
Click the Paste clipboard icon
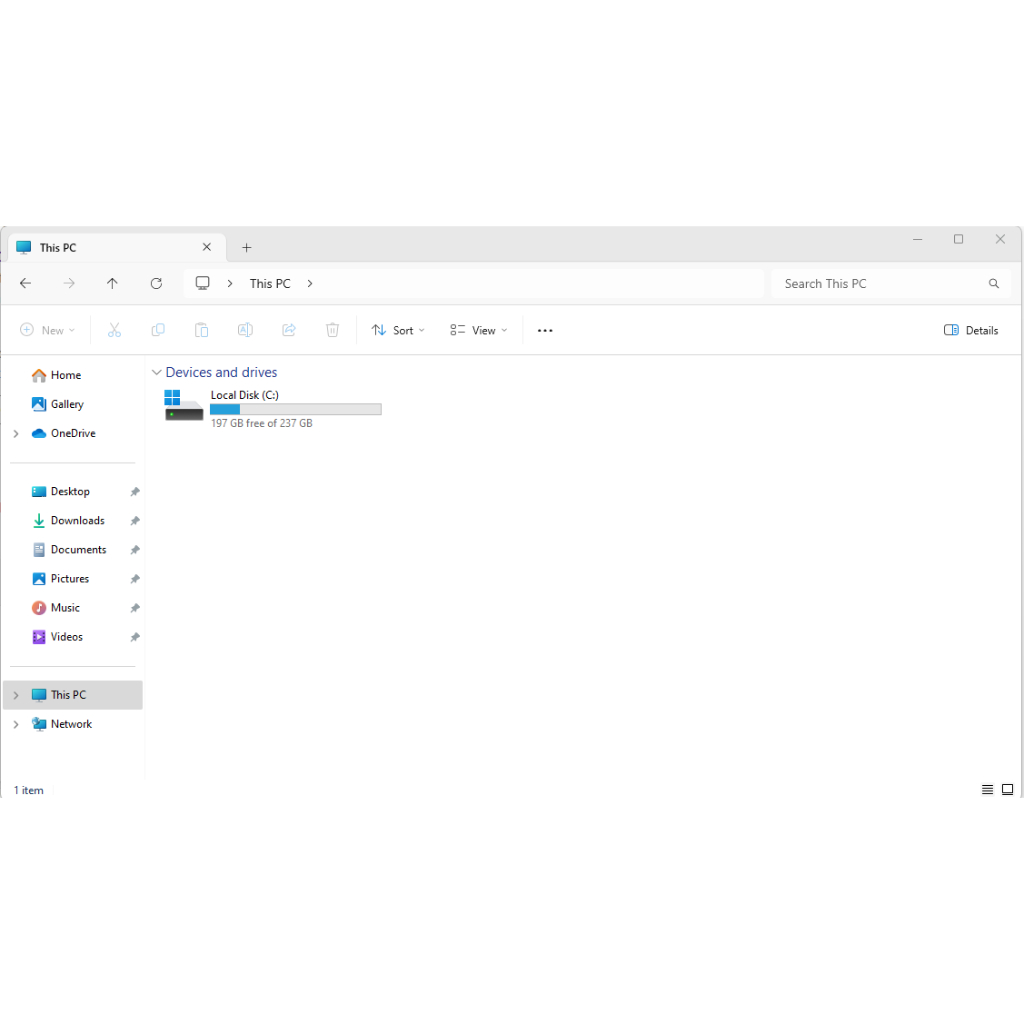click(201, 330)
